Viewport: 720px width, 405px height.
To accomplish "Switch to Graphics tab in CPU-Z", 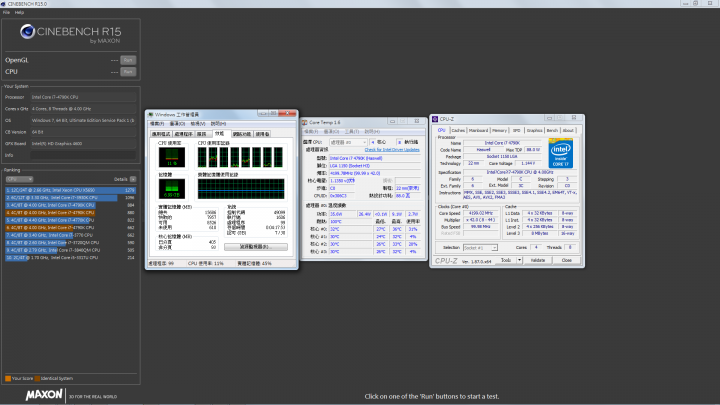I will click(534, 131).
